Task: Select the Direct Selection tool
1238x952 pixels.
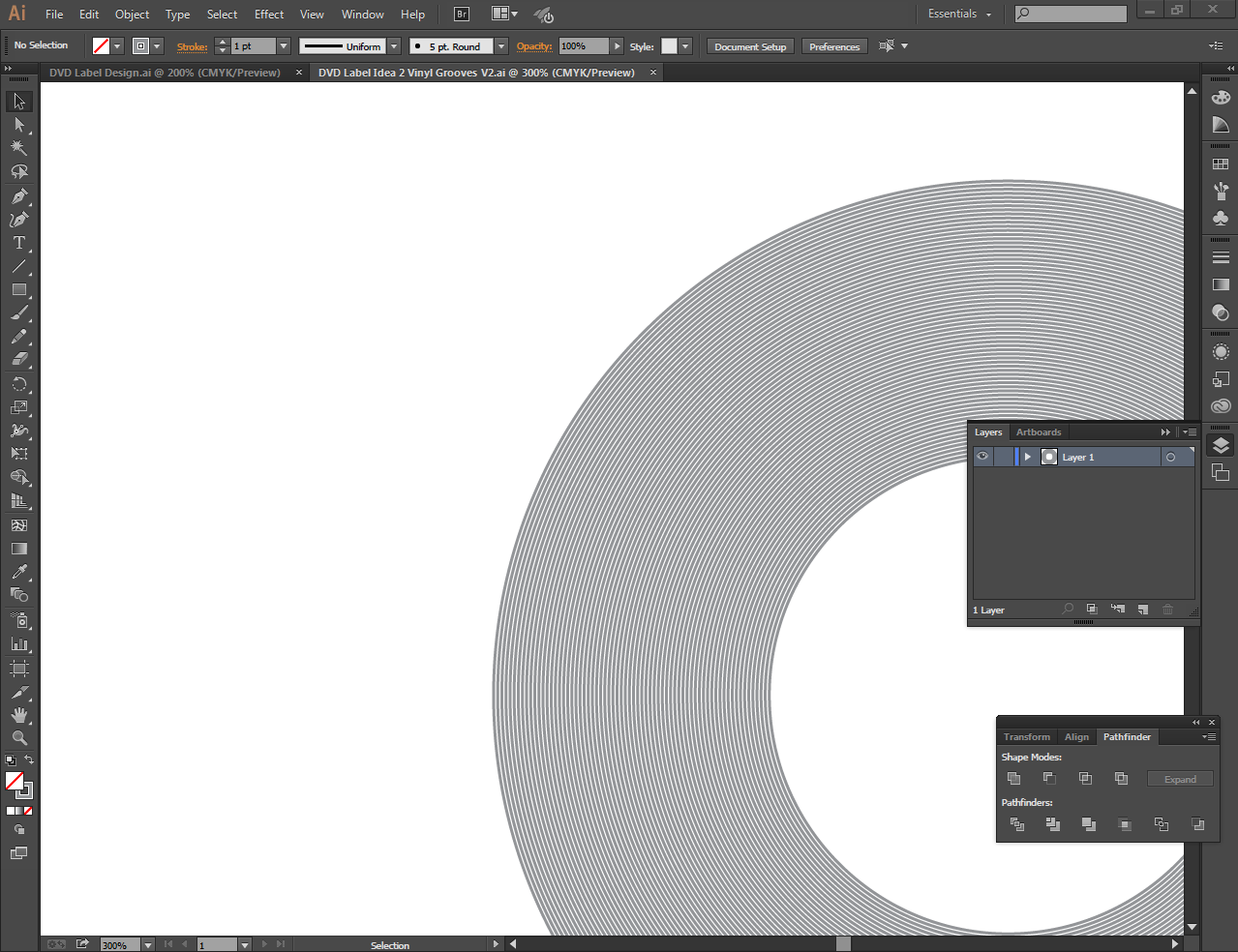Action: click(19, 125)
